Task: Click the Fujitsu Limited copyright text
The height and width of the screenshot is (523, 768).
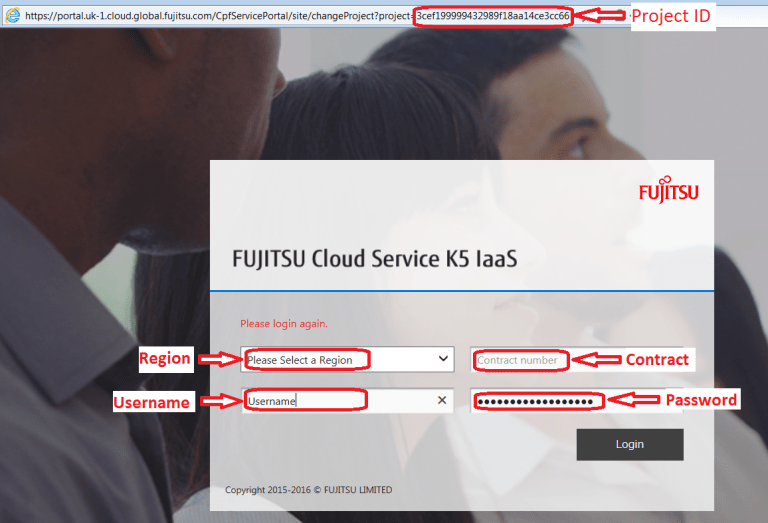Action: [x=309, y=490]
